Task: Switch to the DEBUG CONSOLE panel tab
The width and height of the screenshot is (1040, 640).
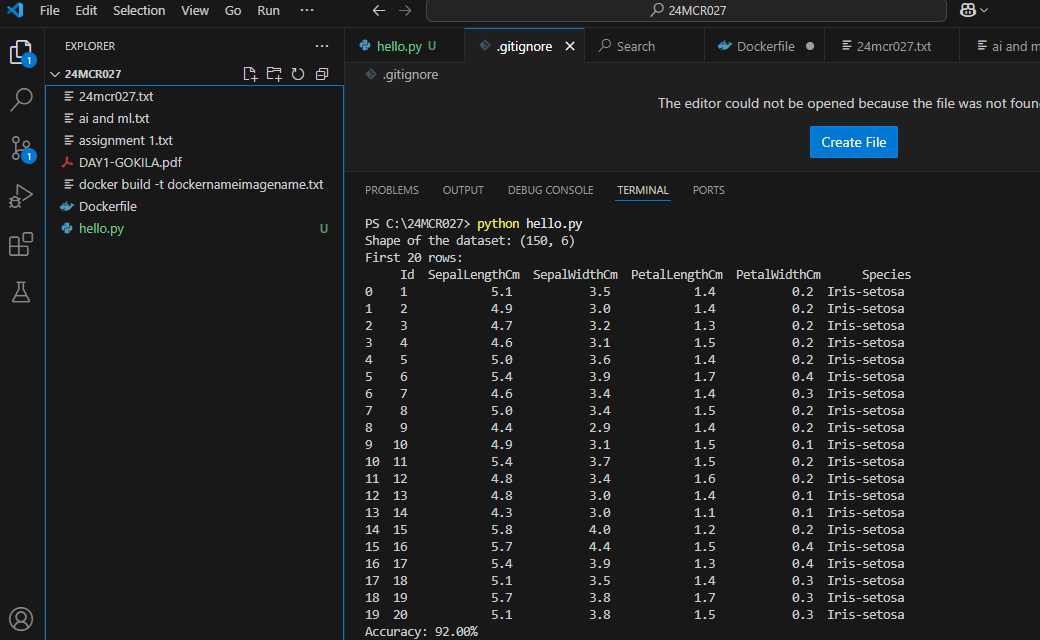Action: [551, 190]
